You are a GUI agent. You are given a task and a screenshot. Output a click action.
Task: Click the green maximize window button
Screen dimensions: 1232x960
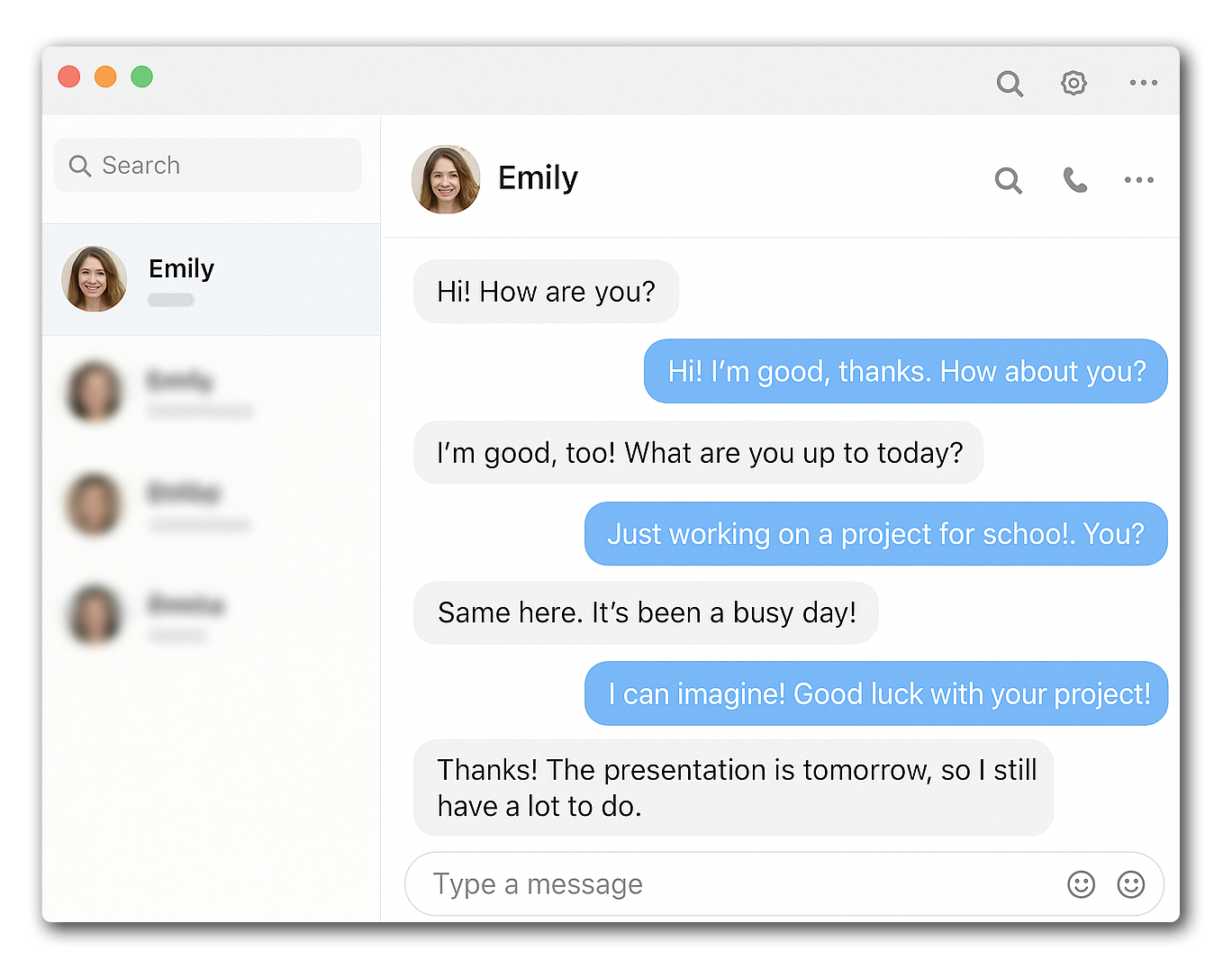click(141, 77)
